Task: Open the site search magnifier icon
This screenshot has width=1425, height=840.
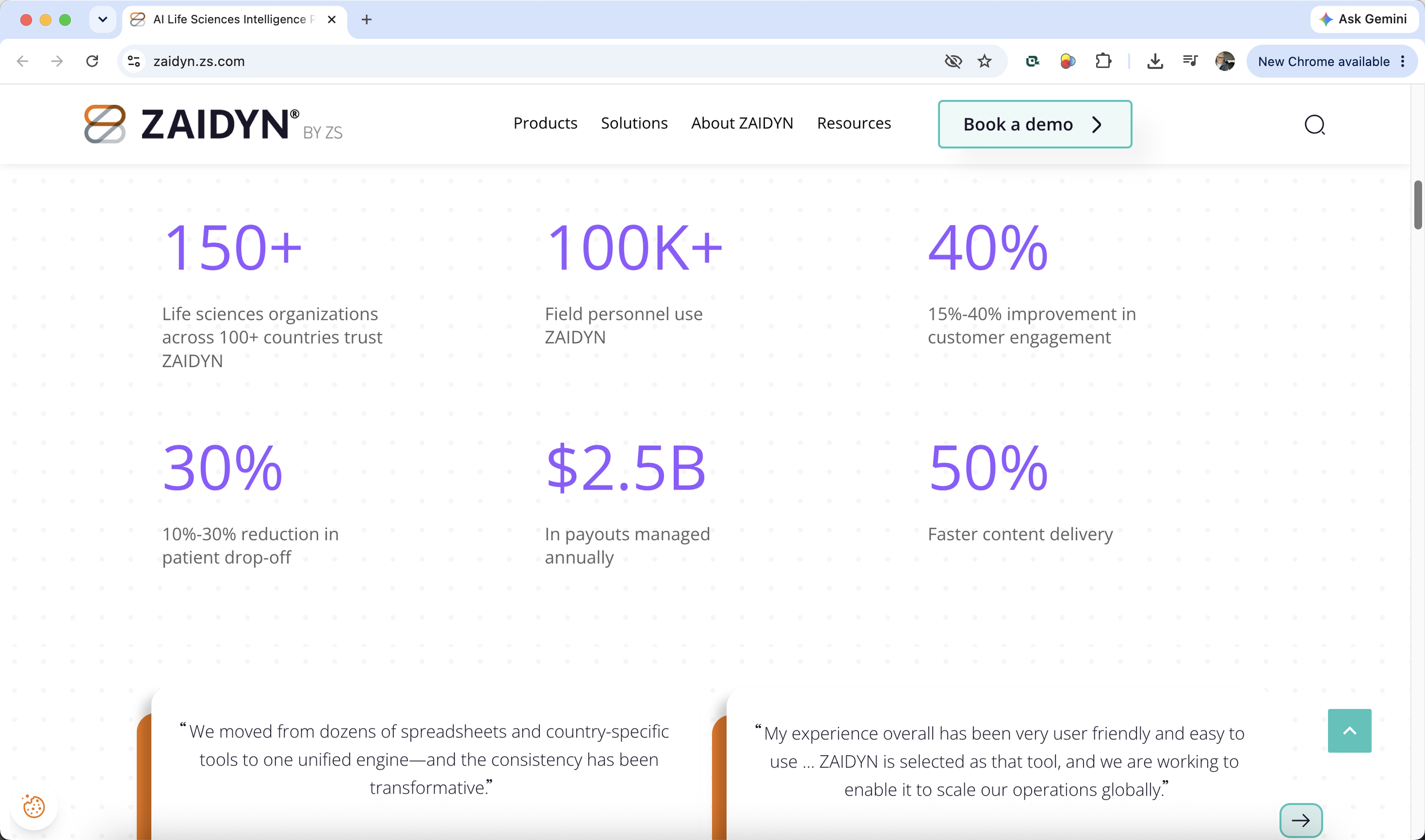Action: pyautogui.click(x=1314, y=124)
